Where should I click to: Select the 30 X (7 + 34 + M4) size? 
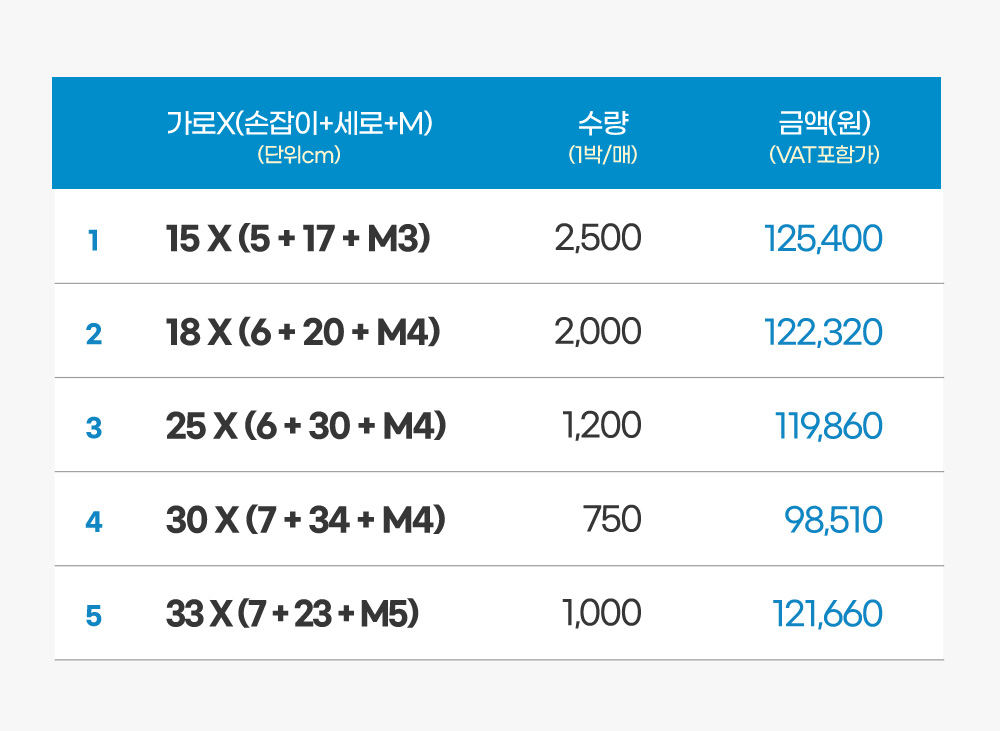click(x=305, y=521)
